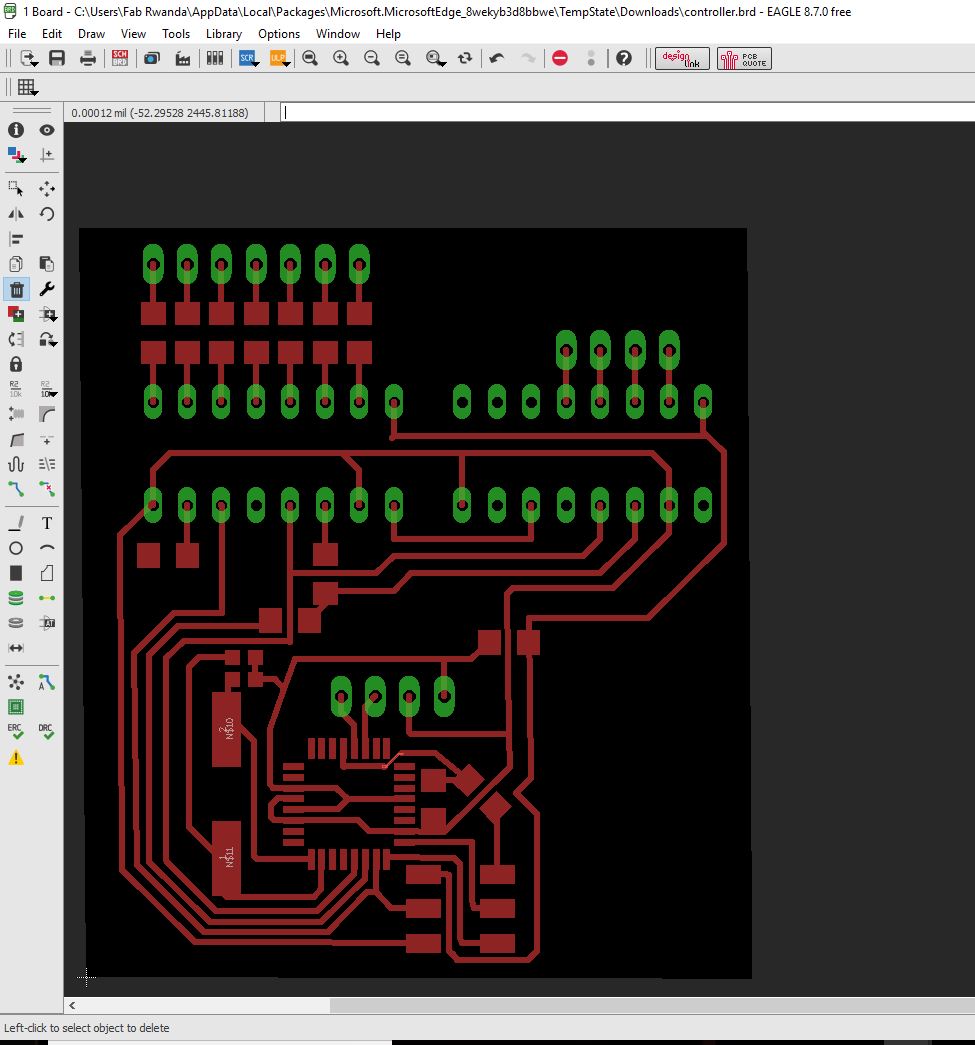Click the zoom to fit icon
The width and height of the screenshot is (975, 1045).
click(310, 59)
